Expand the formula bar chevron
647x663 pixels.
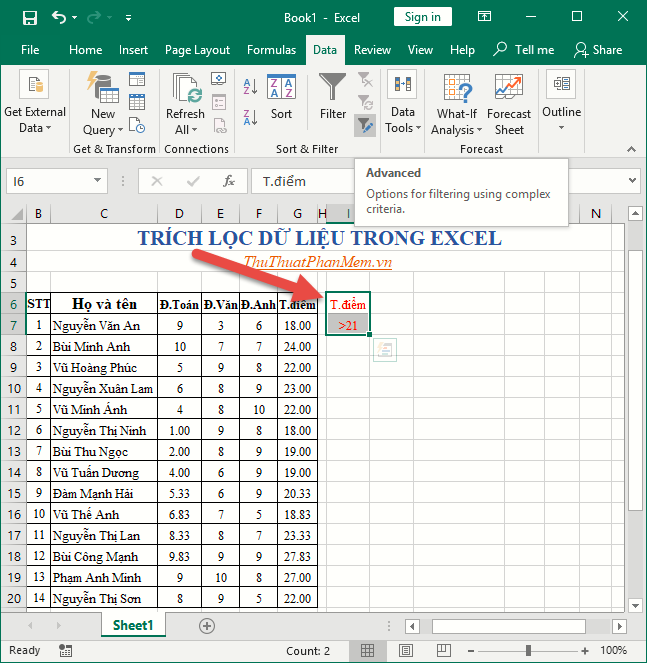pyautogui.click(x=632, y=181)
